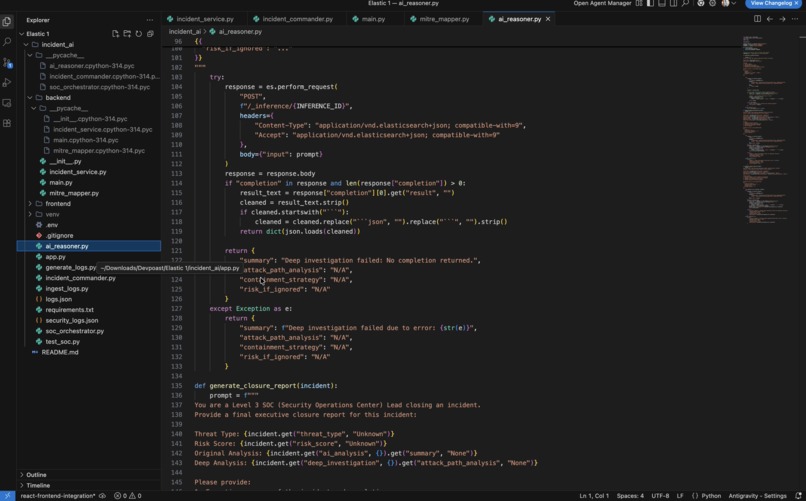The image size is (806, 501).
Task: Open editor more actions ellipsis
Action: tap(795, 19)
